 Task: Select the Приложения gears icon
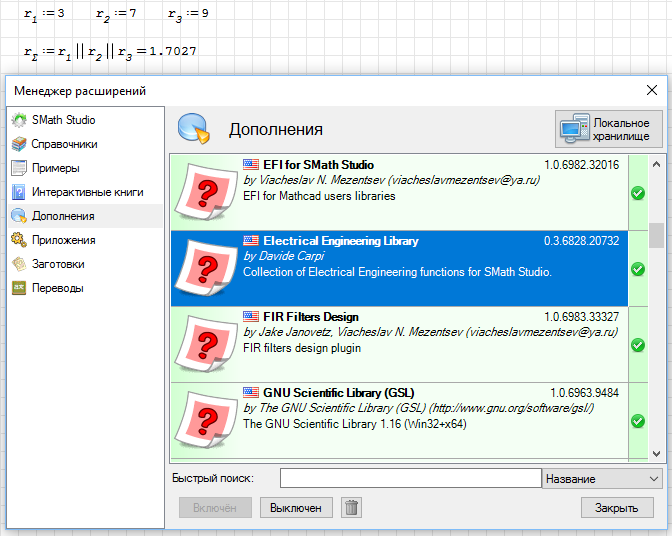18,240
